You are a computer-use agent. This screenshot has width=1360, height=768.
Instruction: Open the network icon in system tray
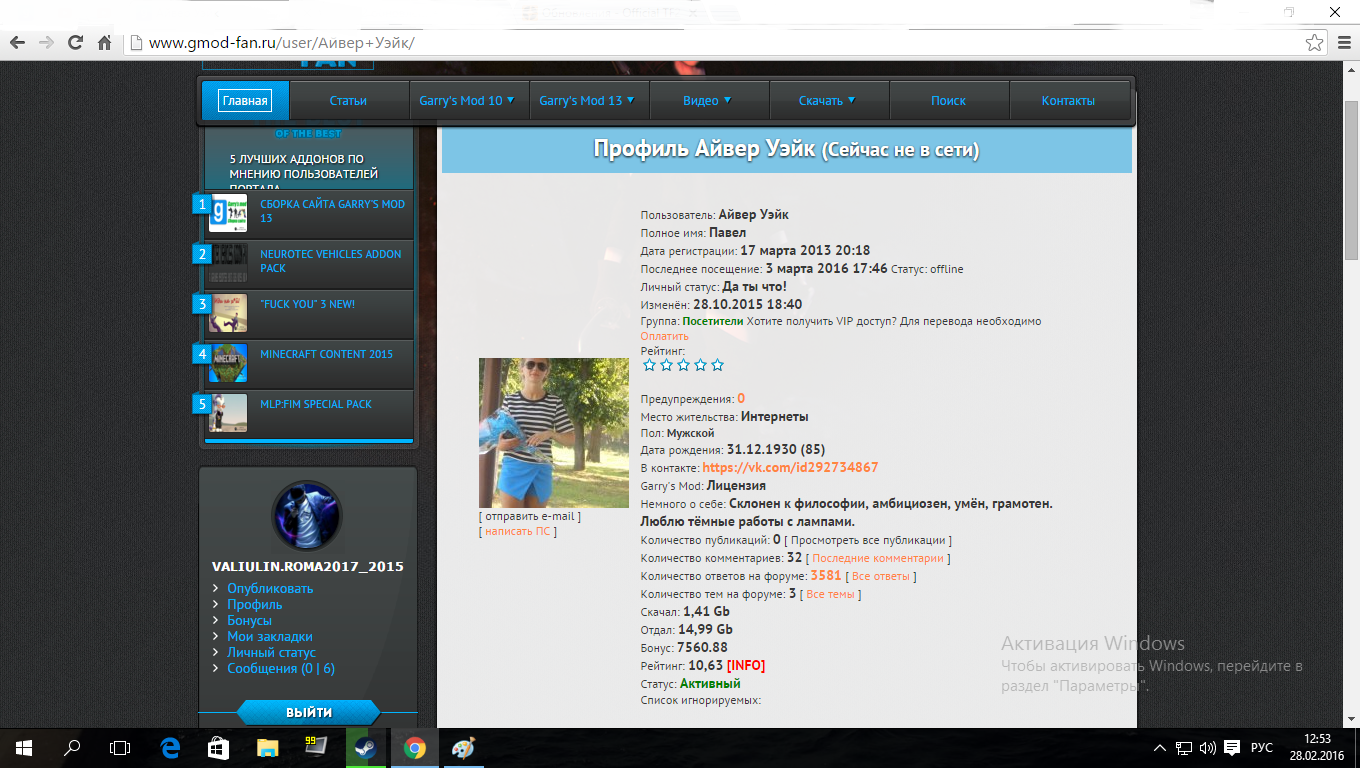[x=1184, y=748]
